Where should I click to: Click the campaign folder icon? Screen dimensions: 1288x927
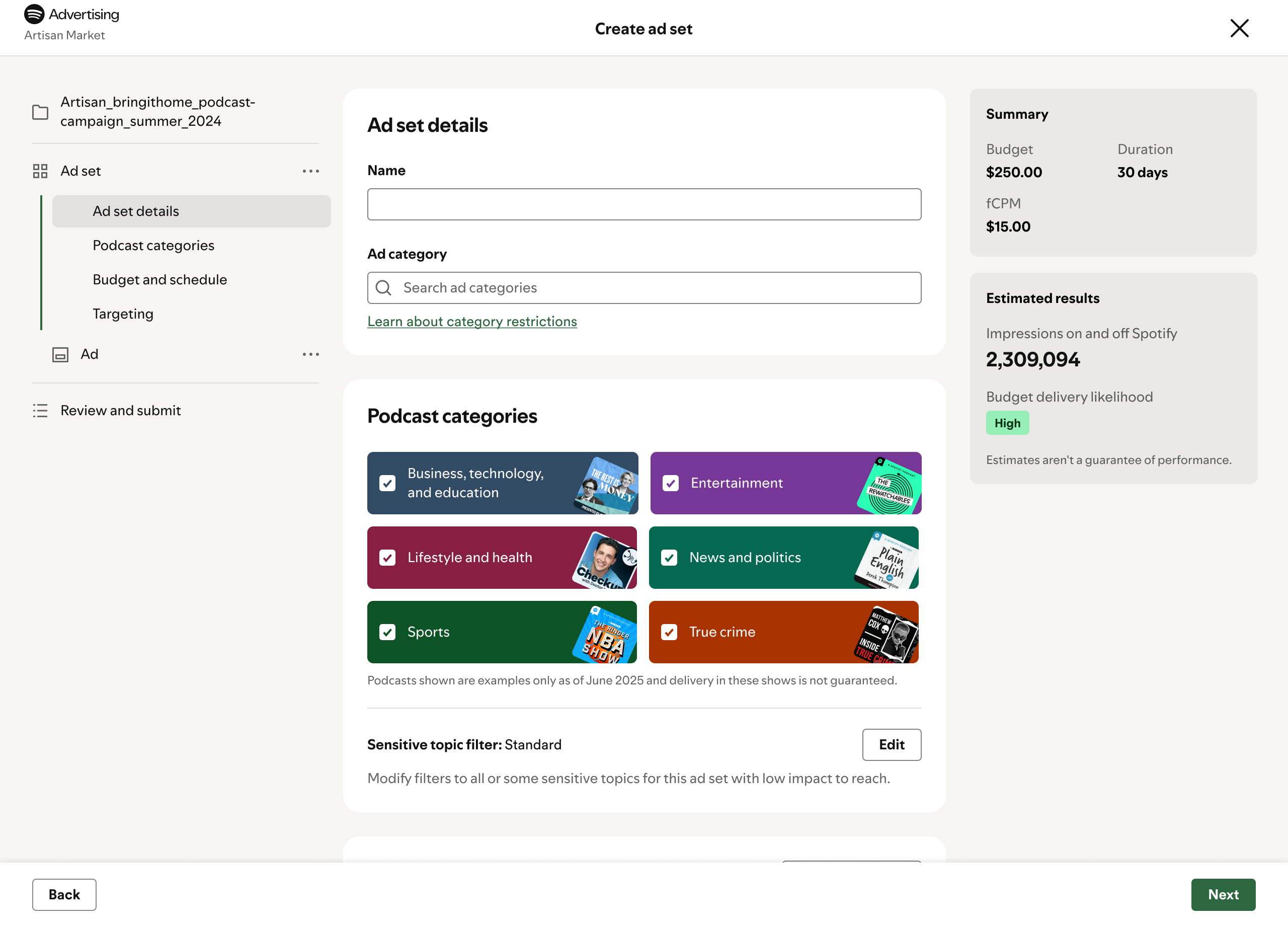tap(40, 112)
